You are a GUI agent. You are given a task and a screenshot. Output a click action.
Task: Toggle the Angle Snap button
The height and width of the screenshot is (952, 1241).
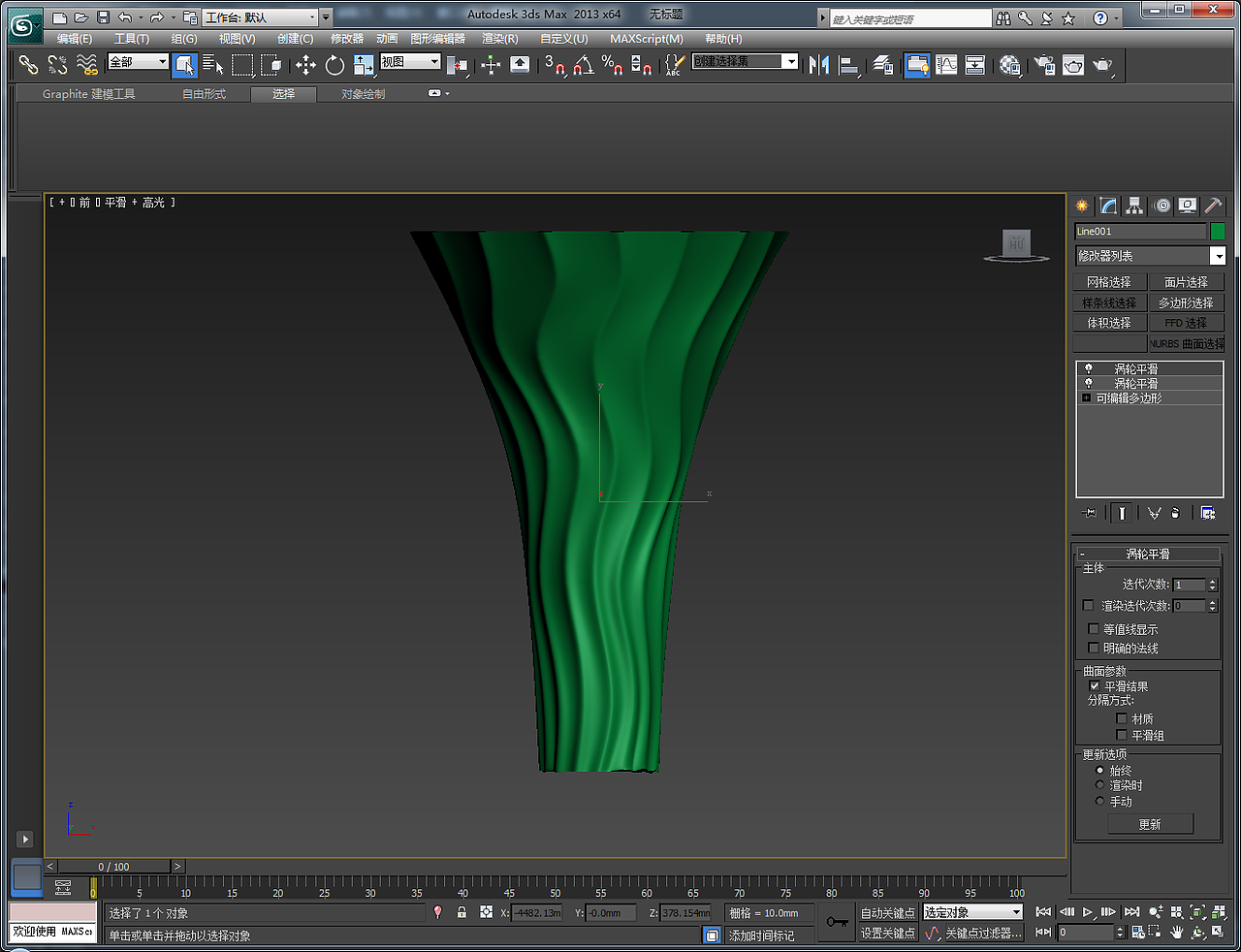point(584,65)
